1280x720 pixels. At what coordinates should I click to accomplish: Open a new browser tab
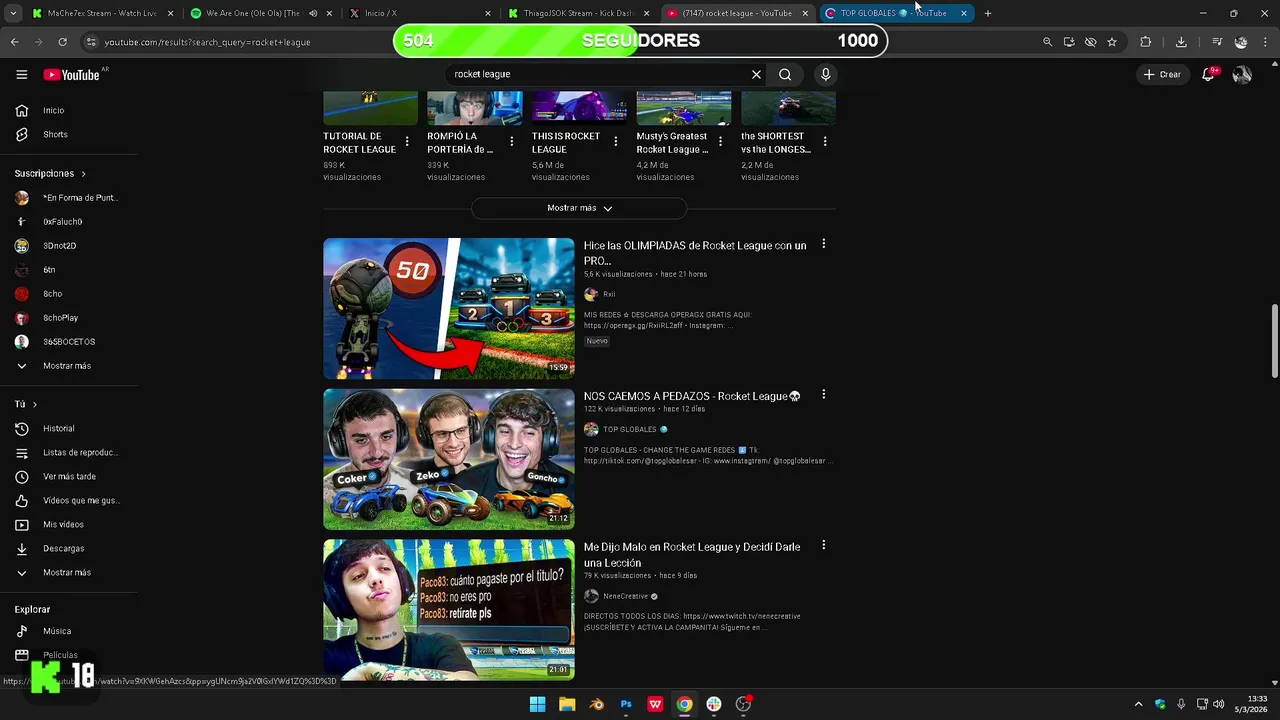coord(988,13)
